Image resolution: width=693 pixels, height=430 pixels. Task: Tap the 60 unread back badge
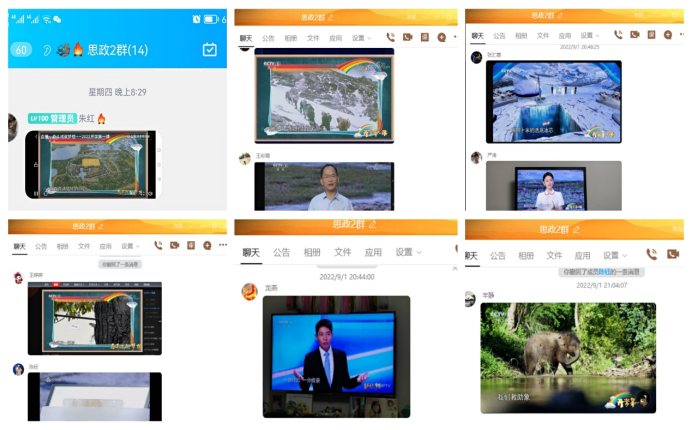click(21, 50)
